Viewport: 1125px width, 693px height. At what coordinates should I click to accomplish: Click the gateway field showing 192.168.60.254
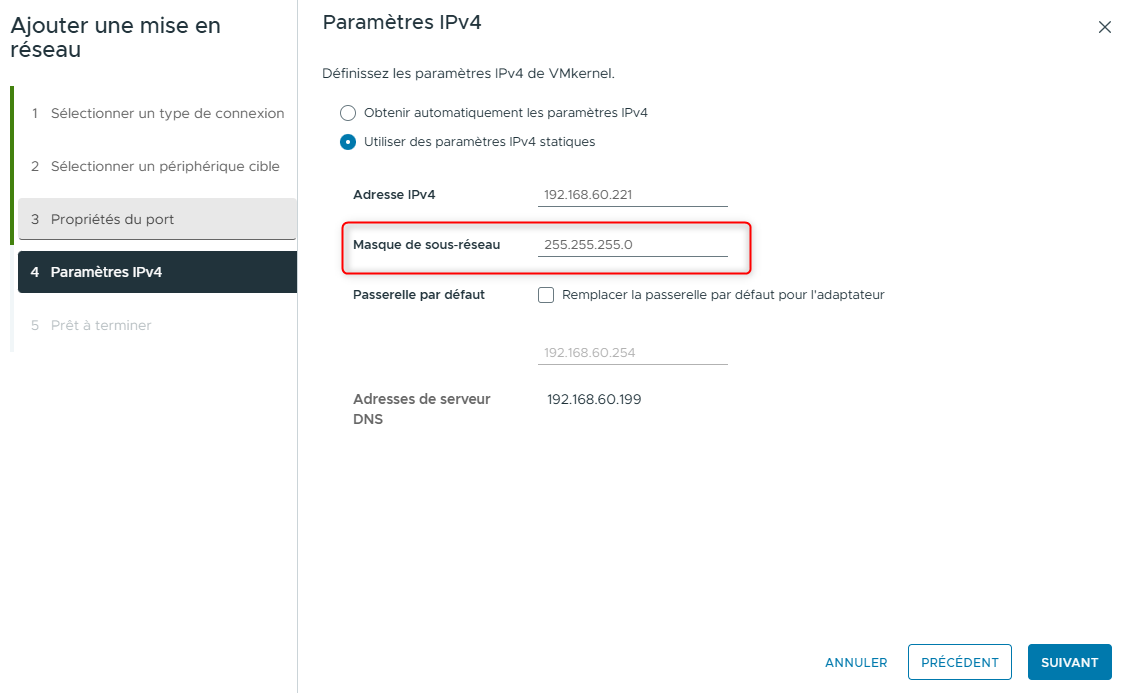(632, 353)
